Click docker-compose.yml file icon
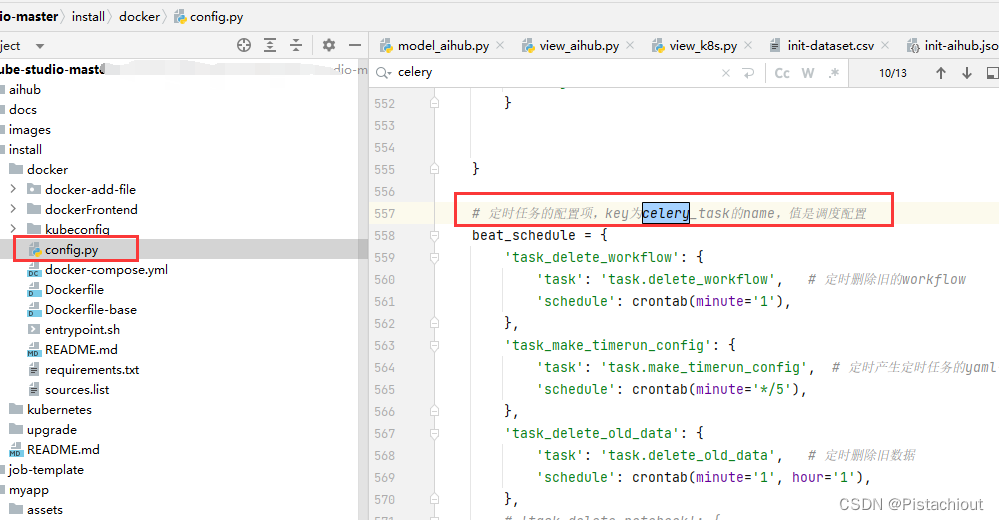The height and width of the screenshot is (520, 999). [34, 270]
